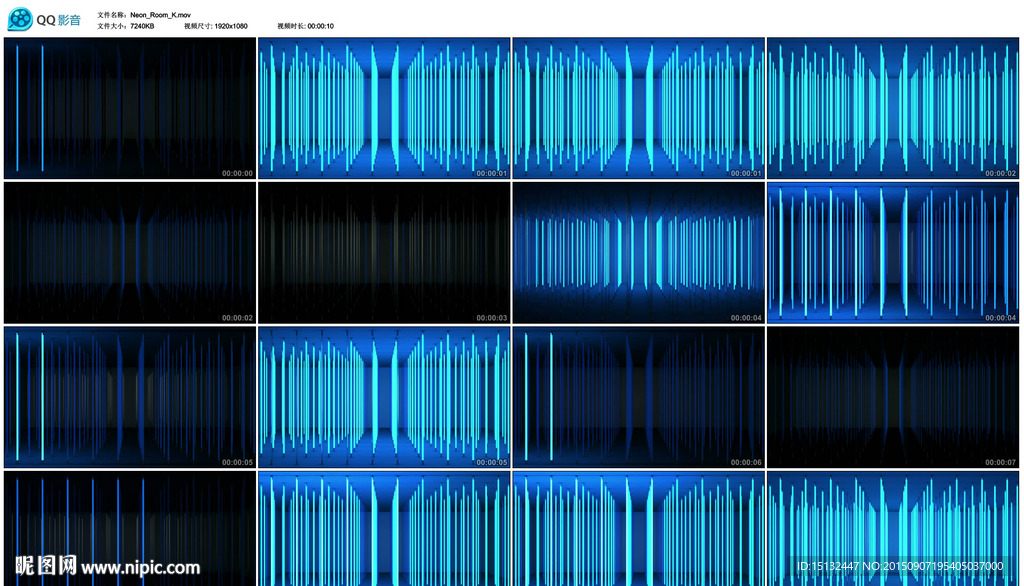
Task: Click the 昵图网 watermark logo
Action: pos(40,567)
